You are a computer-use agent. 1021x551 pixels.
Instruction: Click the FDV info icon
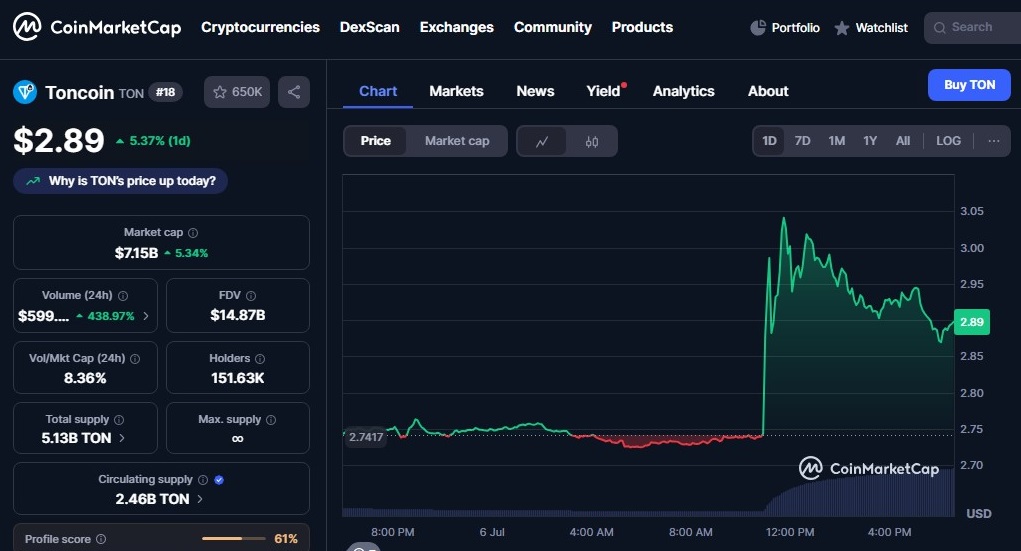251,296
